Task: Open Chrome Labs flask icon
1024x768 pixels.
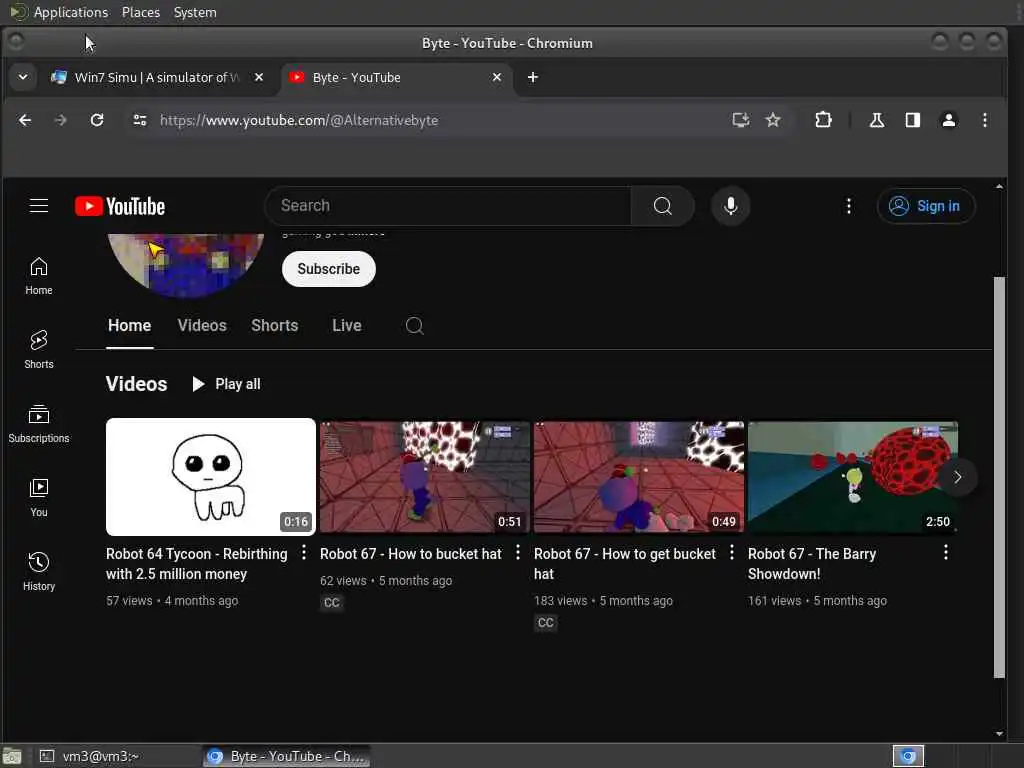Action: point(876,120)
